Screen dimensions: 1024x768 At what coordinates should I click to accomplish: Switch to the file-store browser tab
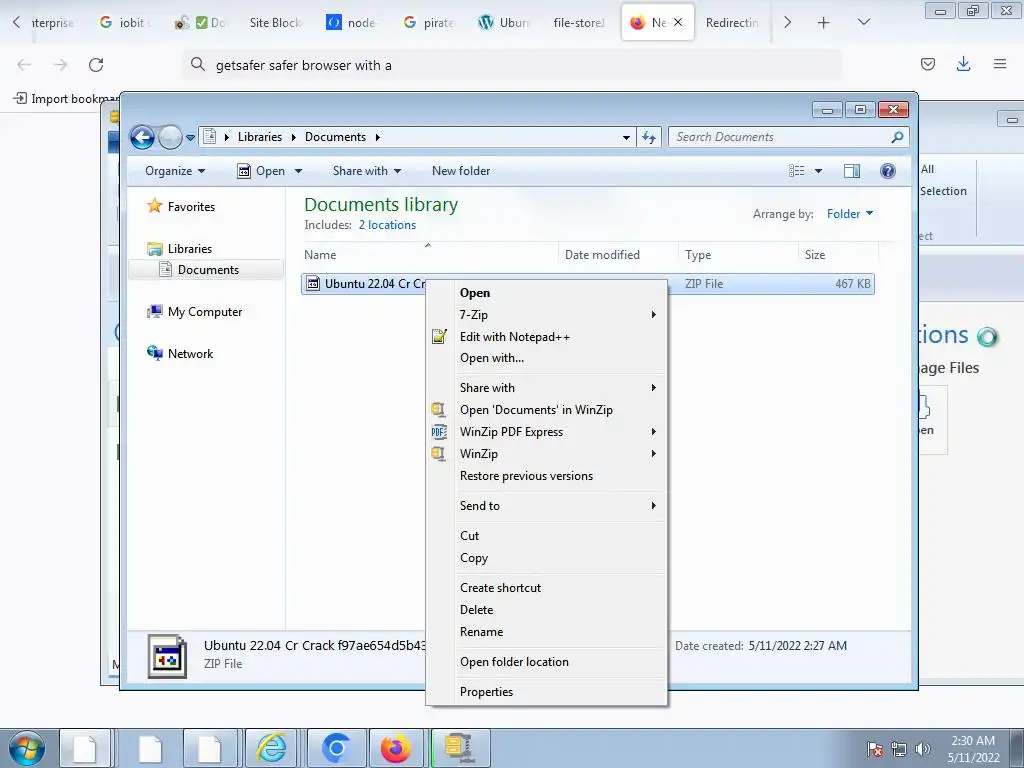point(579,23)
